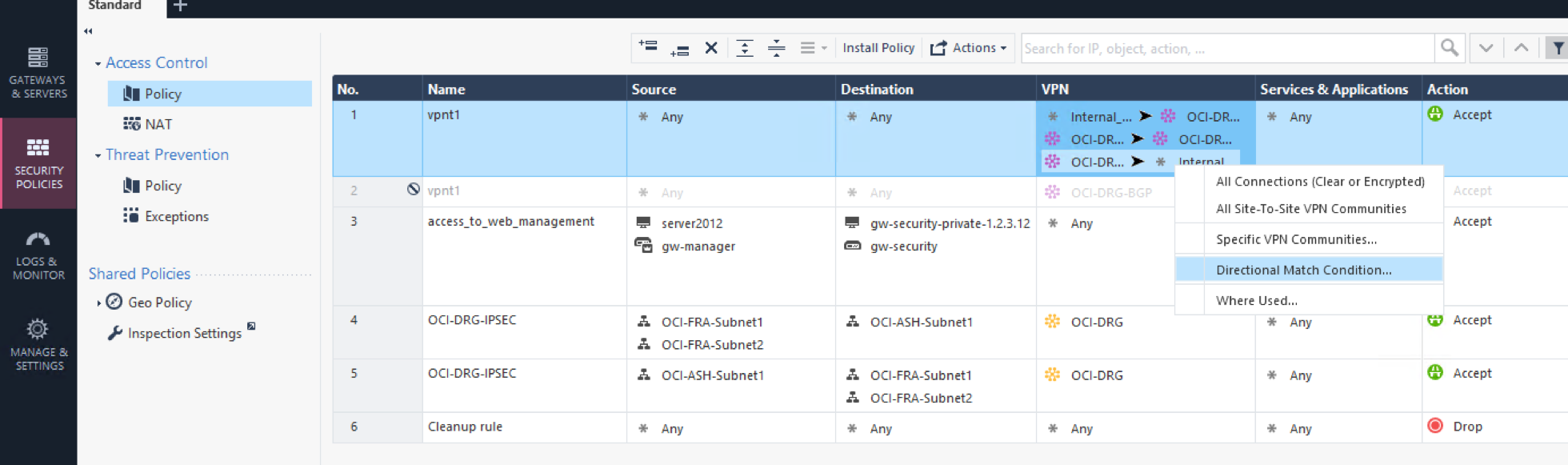The image size is (1568, 465).
Task: Jump to the next search result arrow
Action: (1486, 48)
